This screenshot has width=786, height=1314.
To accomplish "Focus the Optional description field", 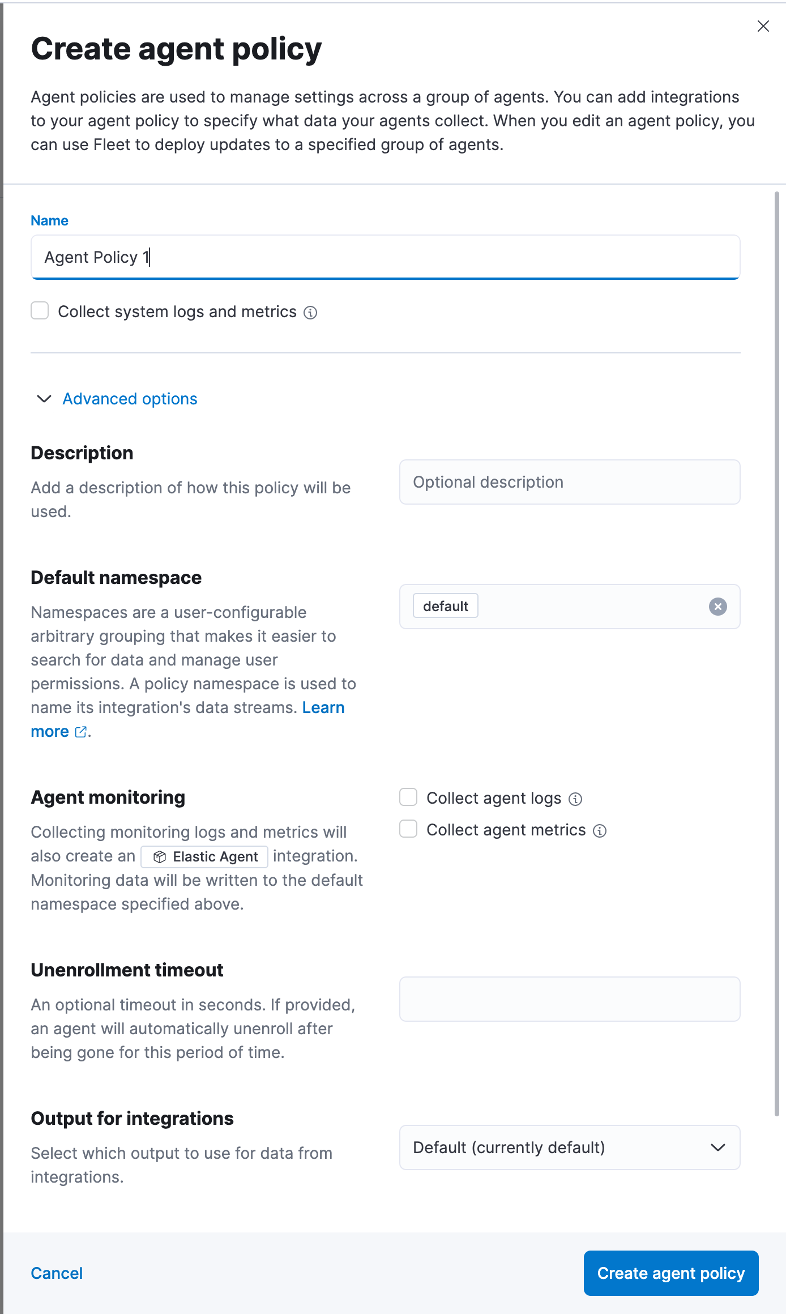I will tap(570, 482).
